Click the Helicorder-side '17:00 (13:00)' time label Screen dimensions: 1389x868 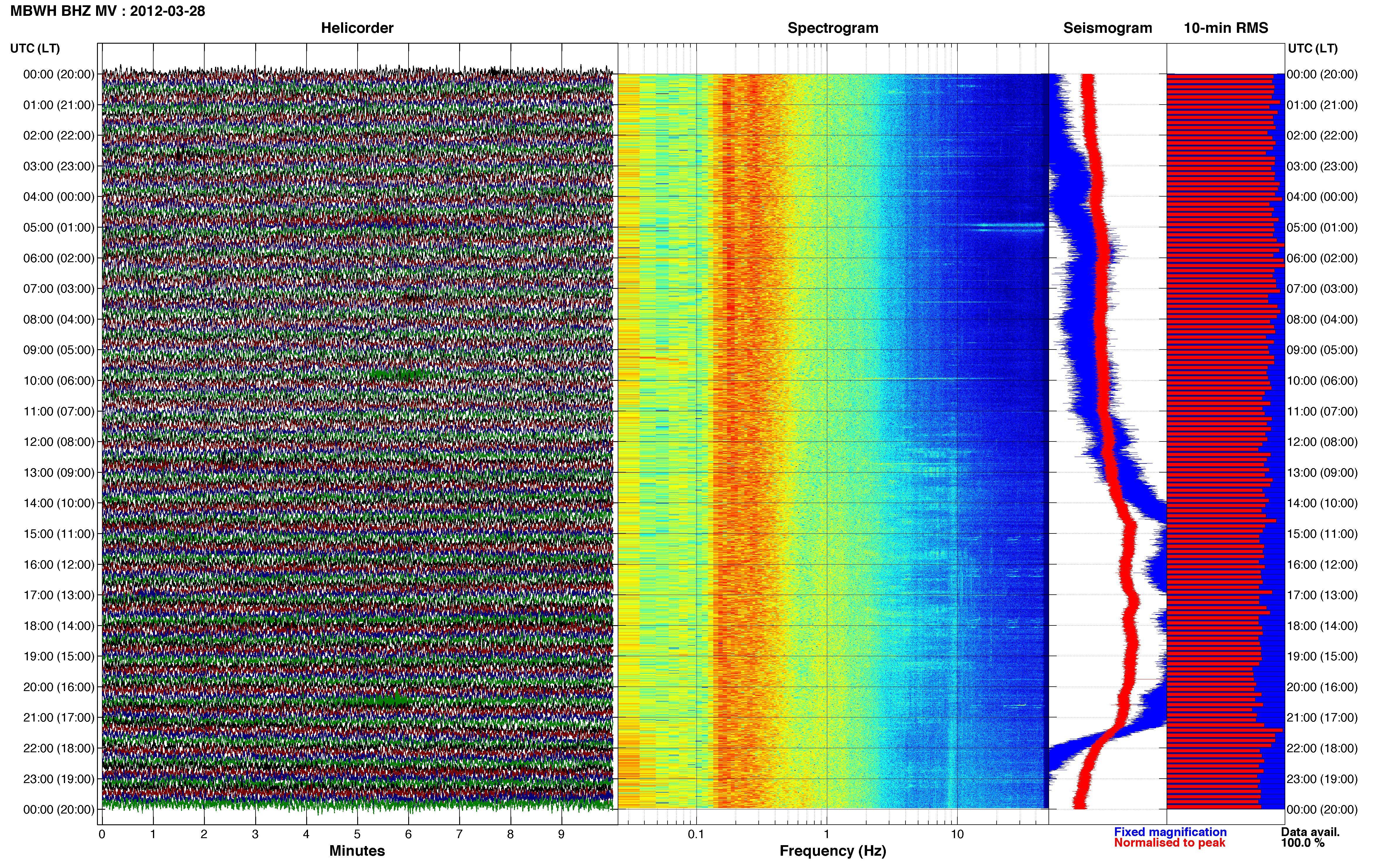59,595
